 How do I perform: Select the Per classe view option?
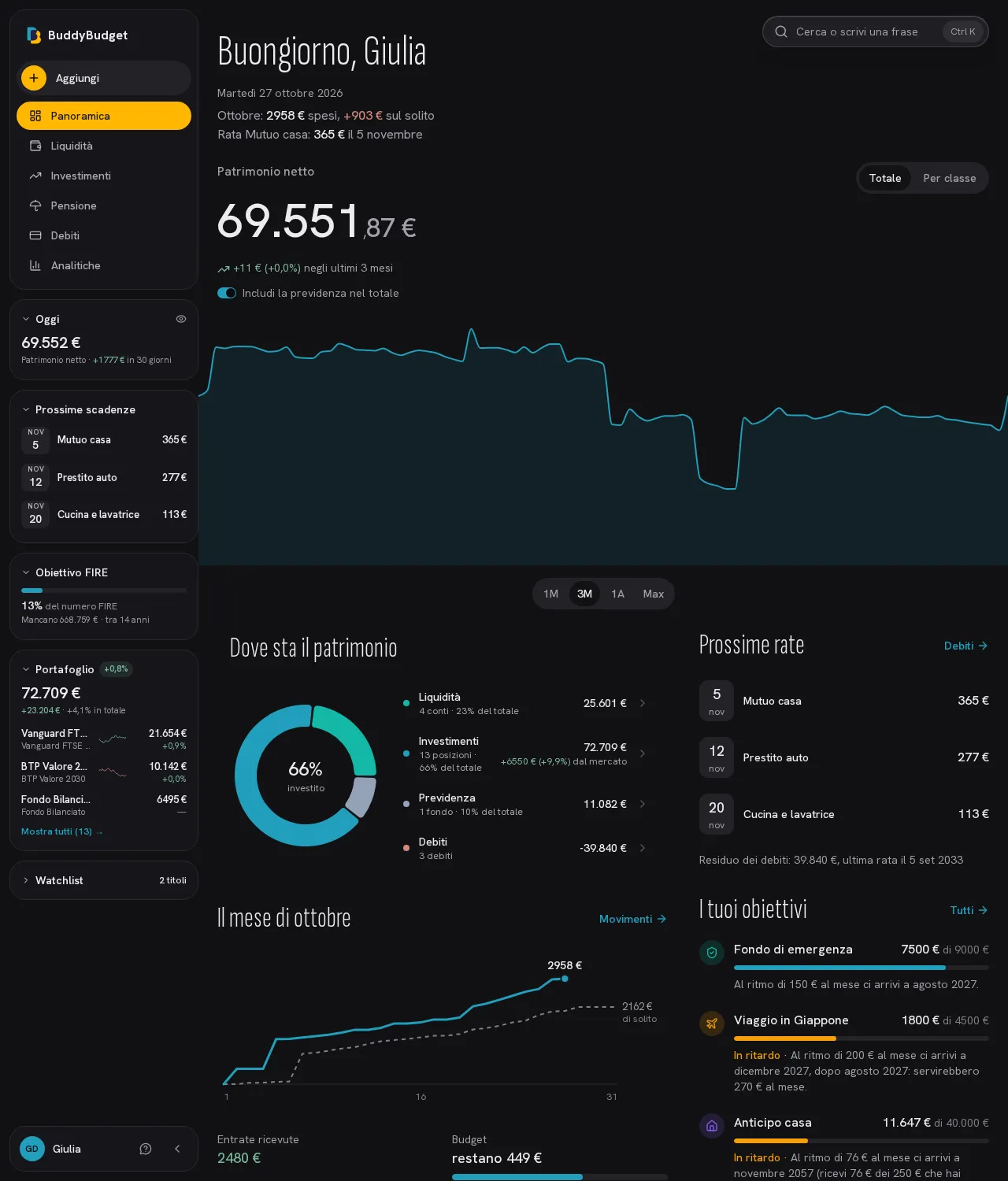click(950, 178)
